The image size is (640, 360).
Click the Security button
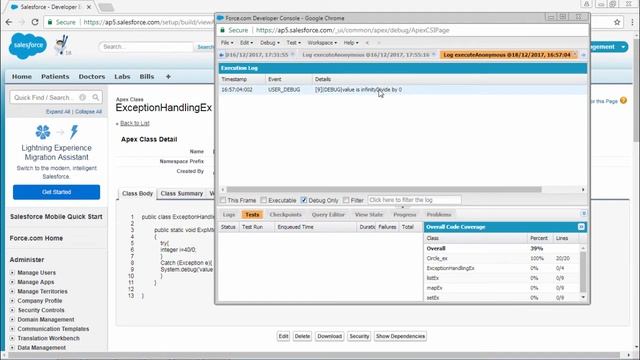tap(359, 336)
